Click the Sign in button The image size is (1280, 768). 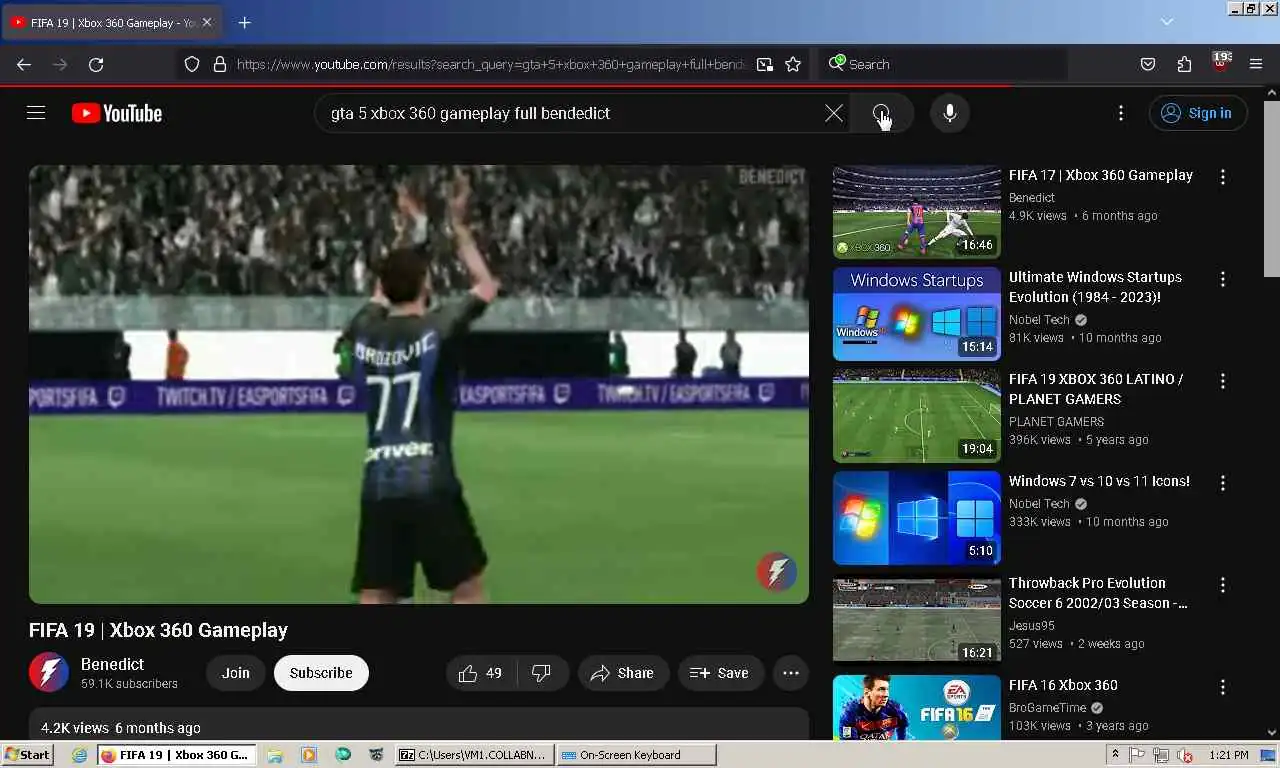coord(1198,113)
